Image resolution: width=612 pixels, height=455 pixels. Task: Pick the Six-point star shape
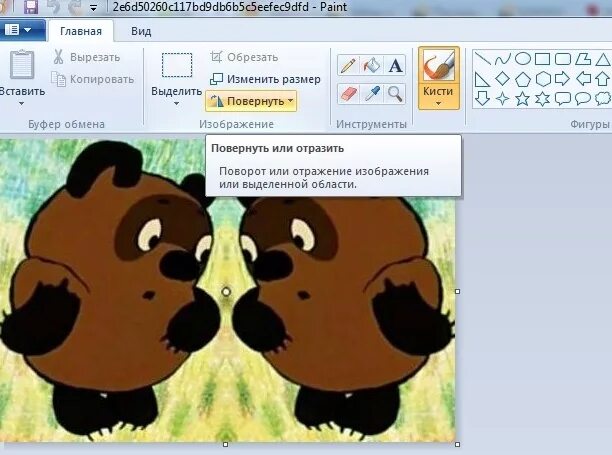[x=543, y=99]
